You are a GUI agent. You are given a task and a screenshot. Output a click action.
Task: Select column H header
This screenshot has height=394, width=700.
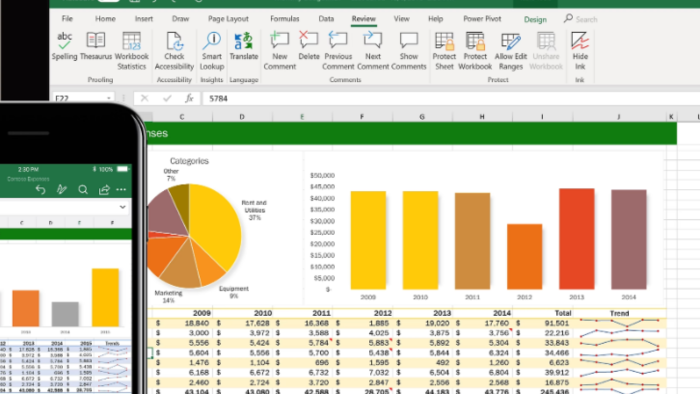(x=482, y=117)
